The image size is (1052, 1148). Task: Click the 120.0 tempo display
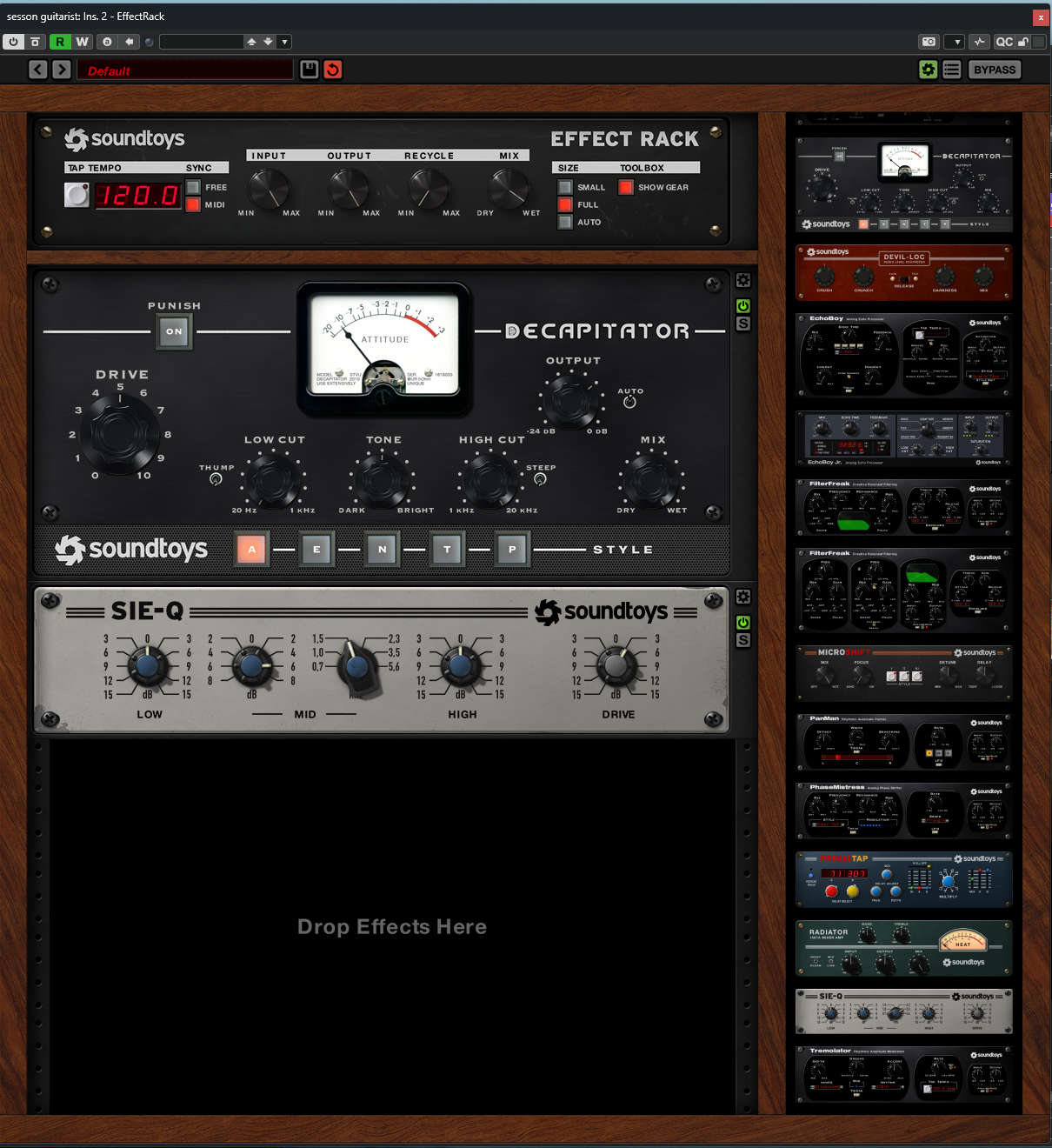tap(137, 195)
